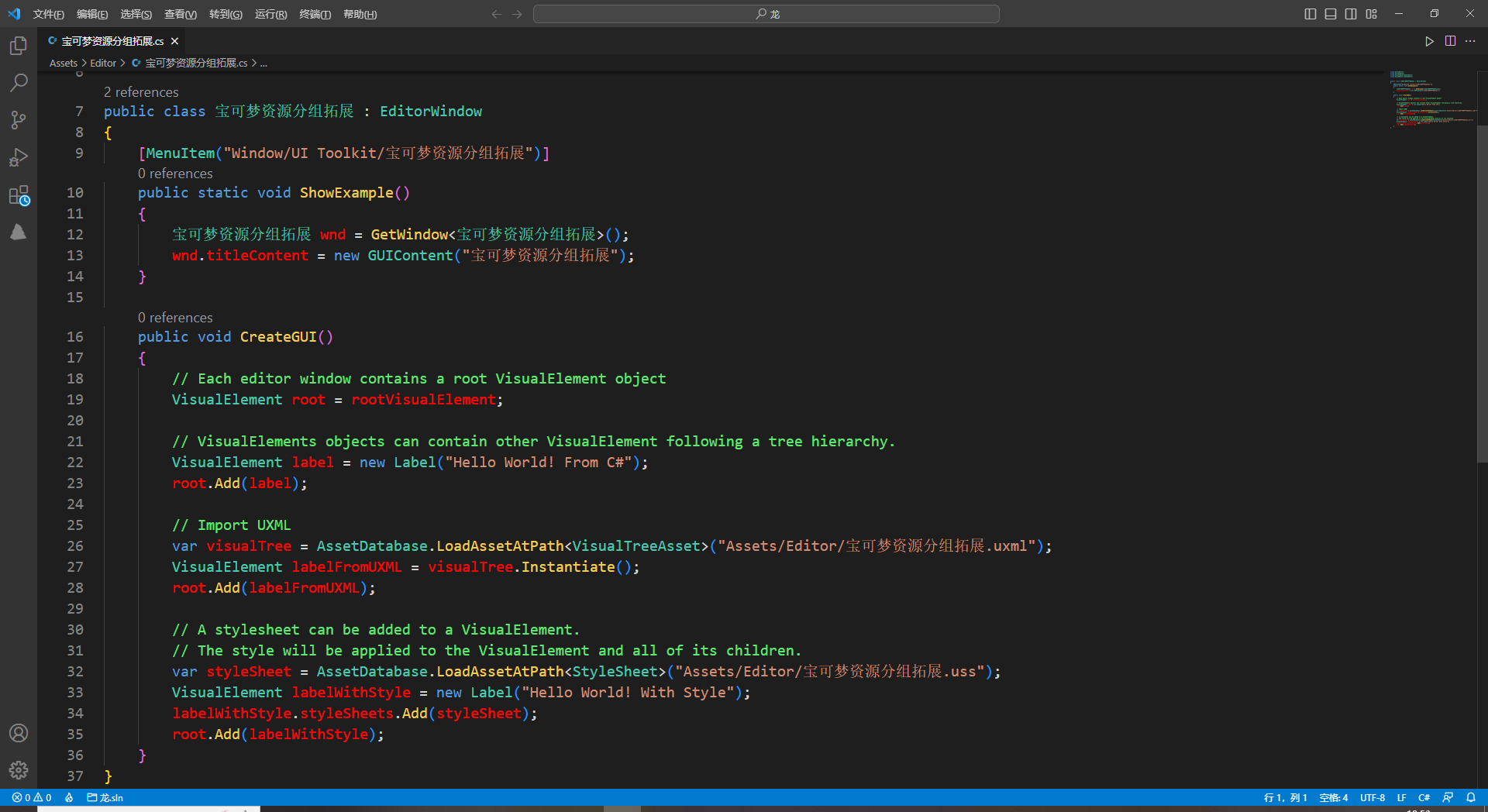
Task: Click the flame icon in status bar
Action: (x=69, y=797)
